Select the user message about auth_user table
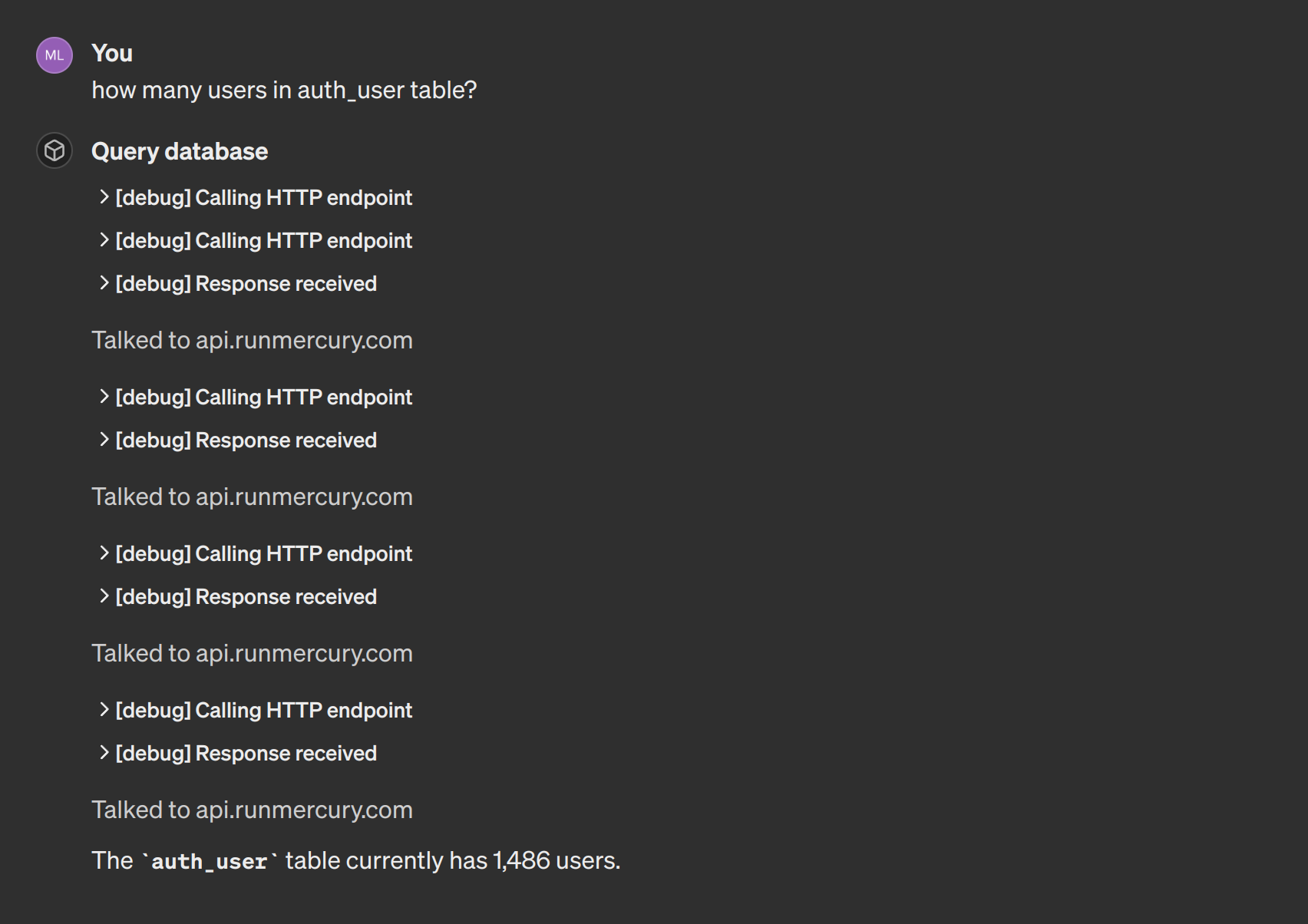The width and height of the screenshot is (1308, 924). pyautogui.click(x=285, y=90)
